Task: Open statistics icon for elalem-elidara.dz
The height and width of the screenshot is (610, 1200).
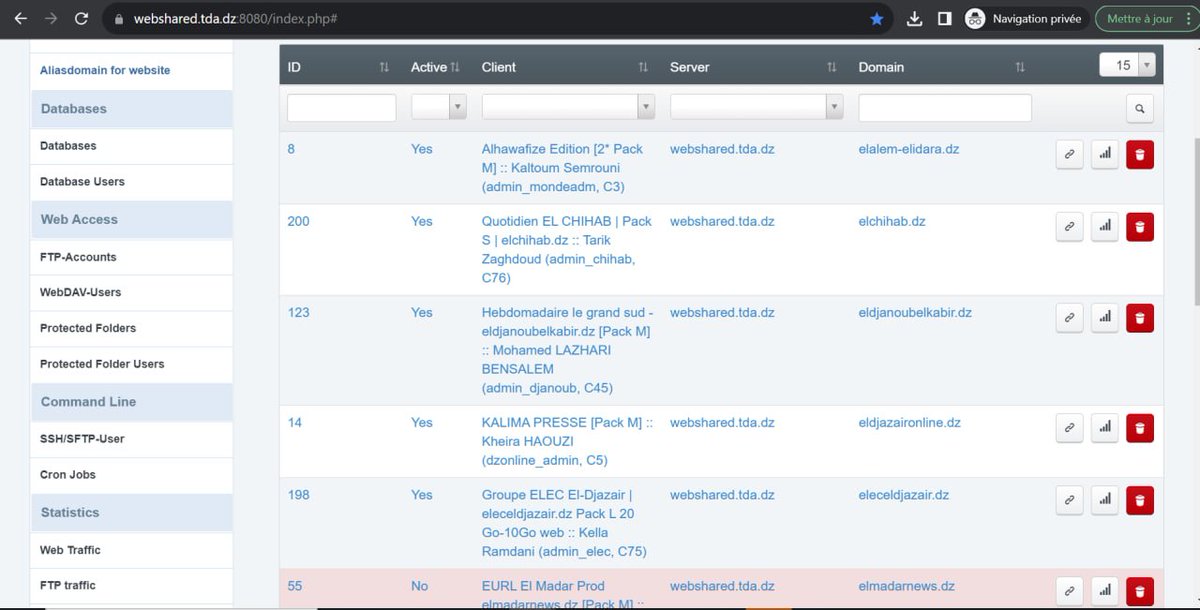Action: click(1104, 155)
